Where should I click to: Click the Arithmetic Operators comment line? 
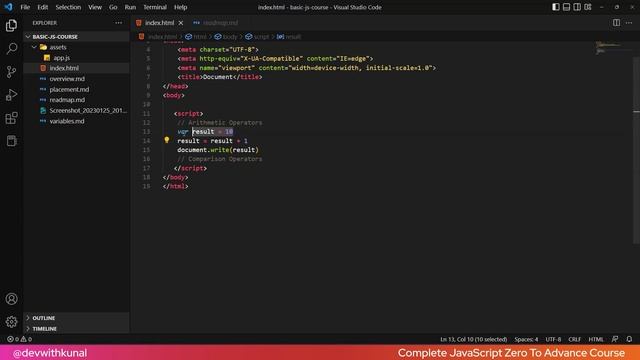coord(220,122)
